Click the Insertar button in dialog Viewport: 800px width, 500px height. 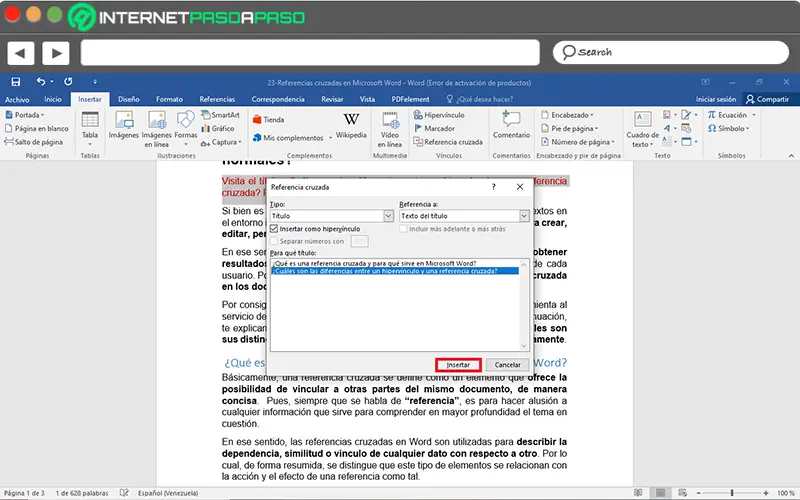pyautogui.click(x=458, y=365)
